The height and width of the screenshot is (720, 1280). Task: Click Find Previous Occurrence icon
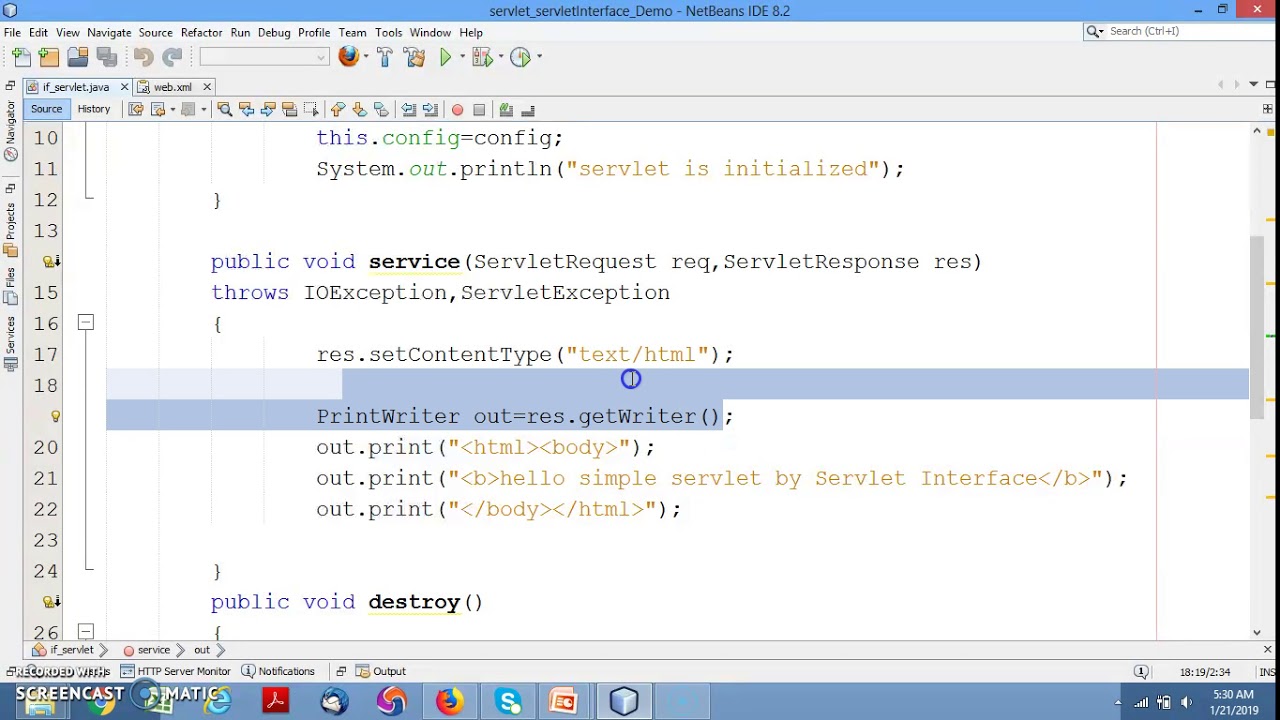(246, 109)
